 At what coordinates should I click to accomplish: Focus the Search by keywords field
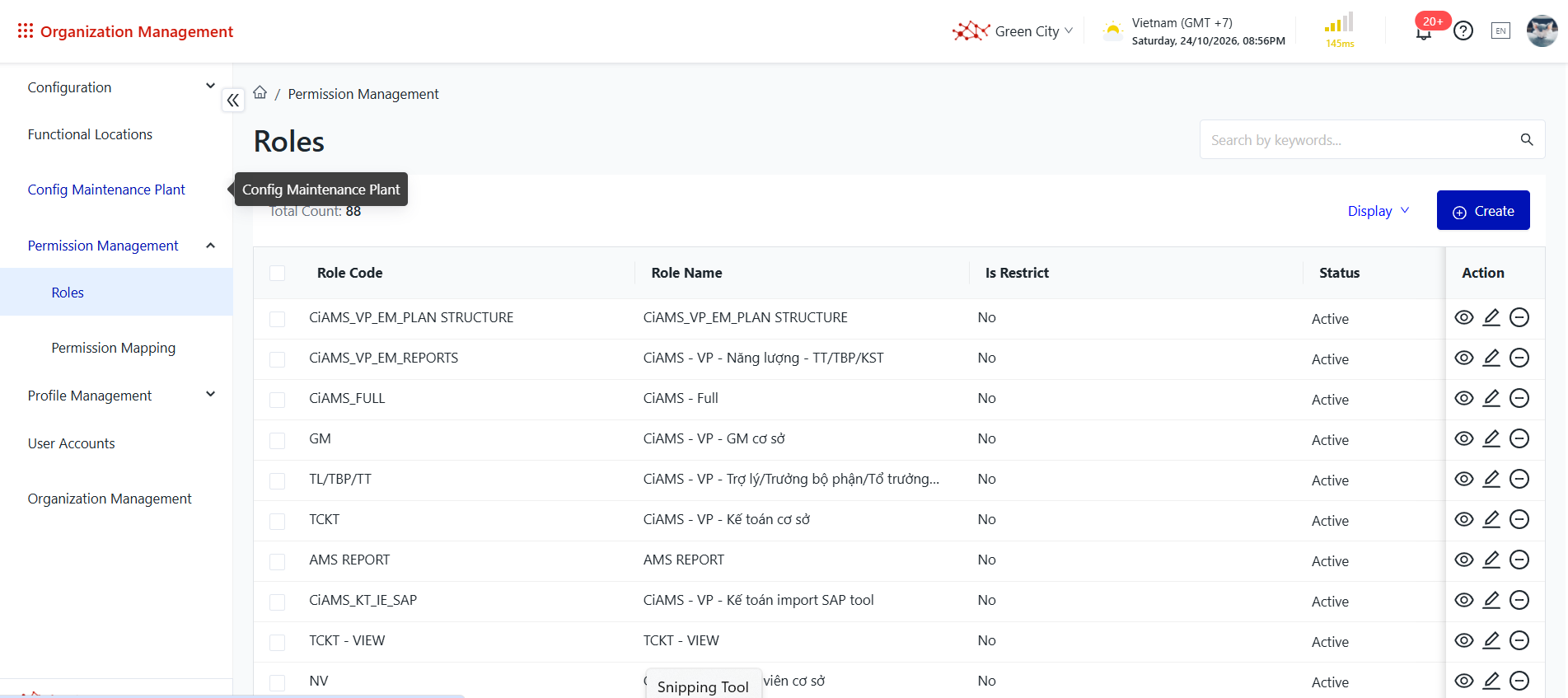click(1372, 140)
